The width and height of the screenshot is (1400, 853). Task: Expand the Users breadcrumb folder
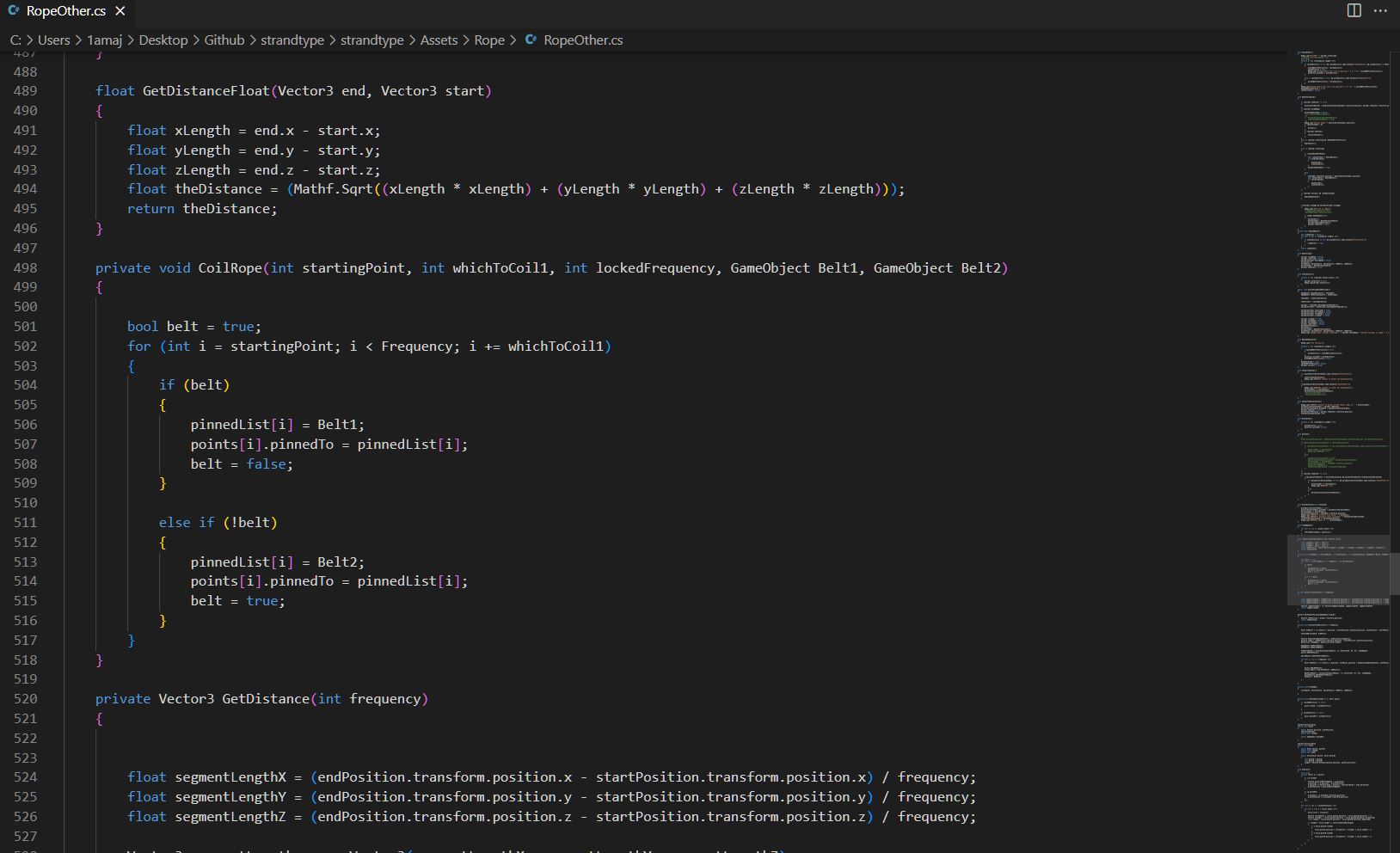click(x=53, y=40)
